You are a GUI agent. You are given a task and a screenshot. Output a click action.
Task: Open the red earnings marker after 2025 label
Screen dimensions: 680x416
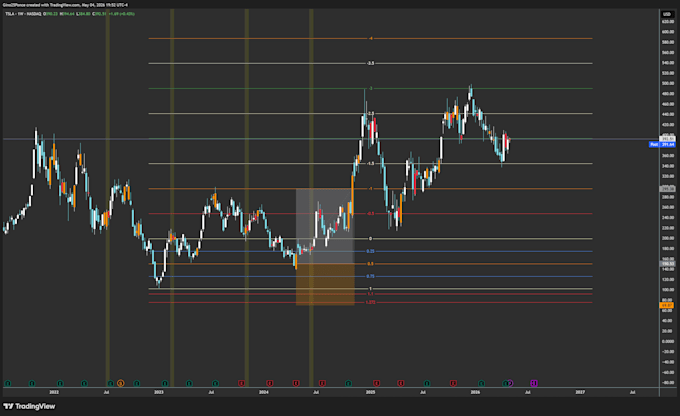click(x=376, y=383)
